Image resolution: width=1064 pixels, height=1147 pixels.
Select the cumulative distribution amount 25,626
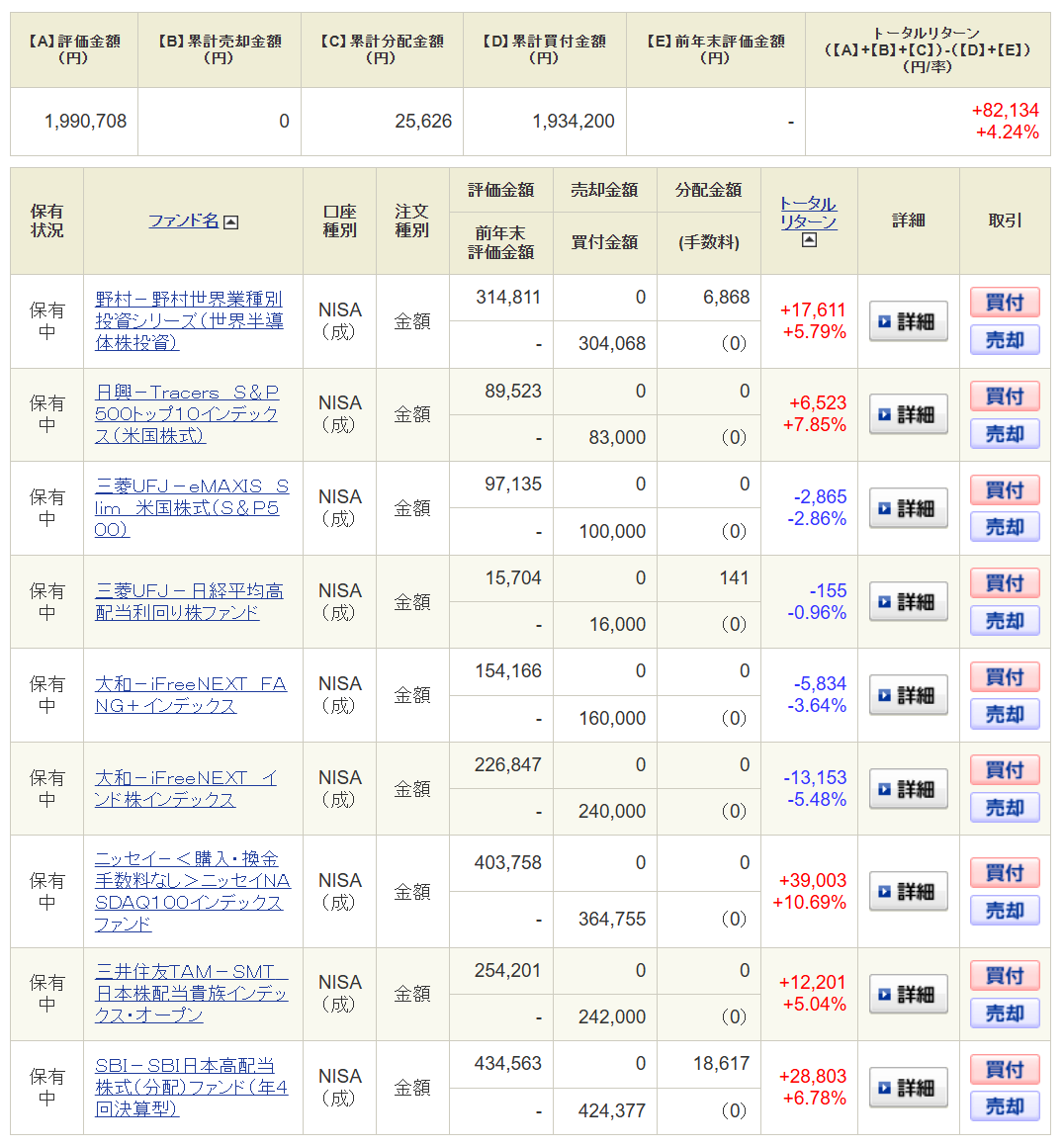click(423, 121)
